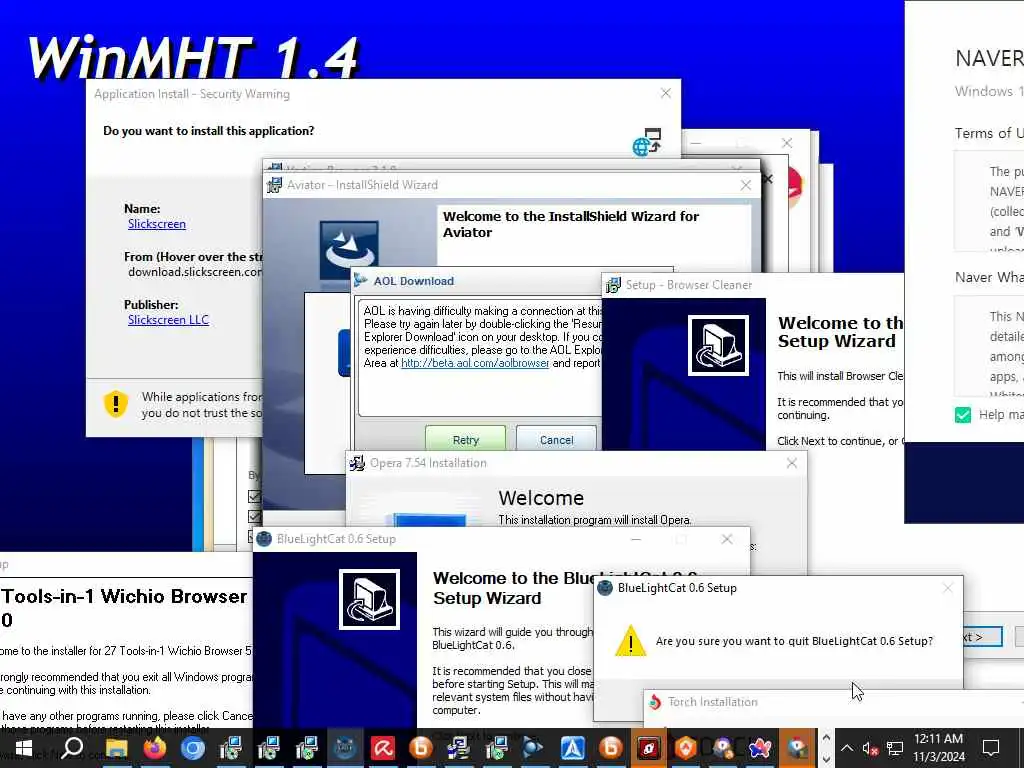Click the AOL Download title bar icon
Viewport: 1024px width, 768px height.
coord(360,281)
